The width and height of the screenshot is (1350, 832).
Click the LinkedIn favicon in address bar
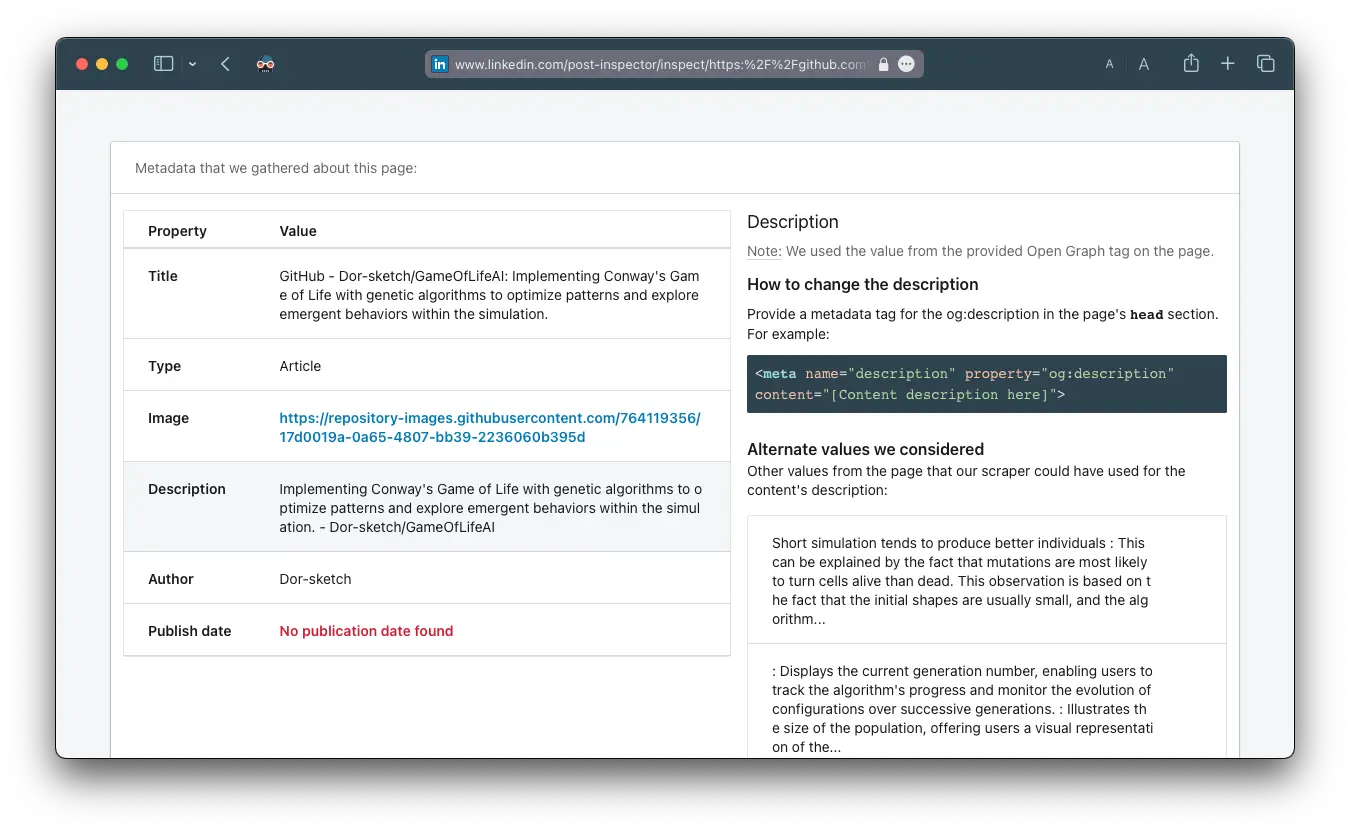440,64
